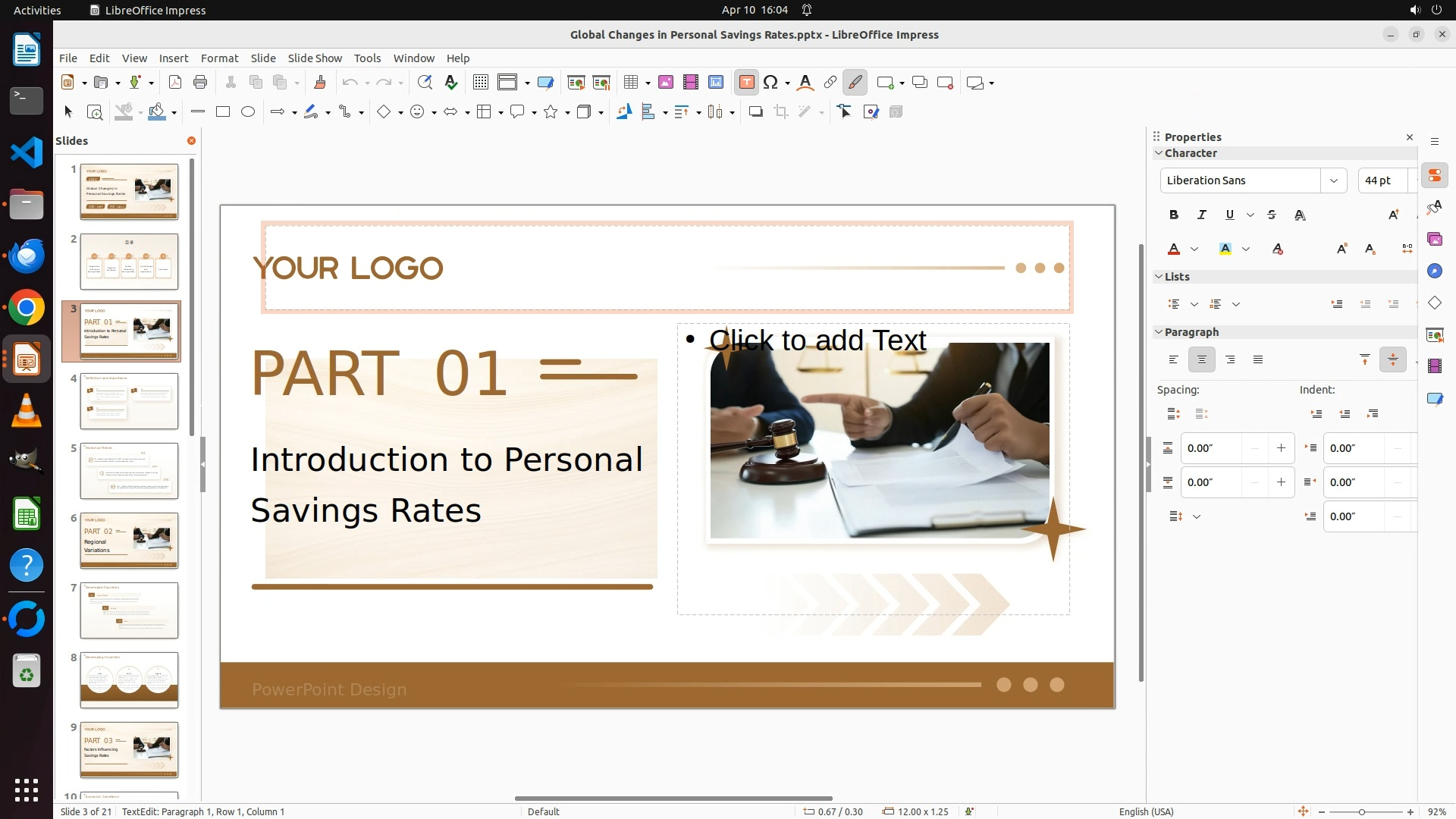The image size is (1456, 819).
Task: Increase above paragraph spacing with plus button
Action: [1281, 448]
